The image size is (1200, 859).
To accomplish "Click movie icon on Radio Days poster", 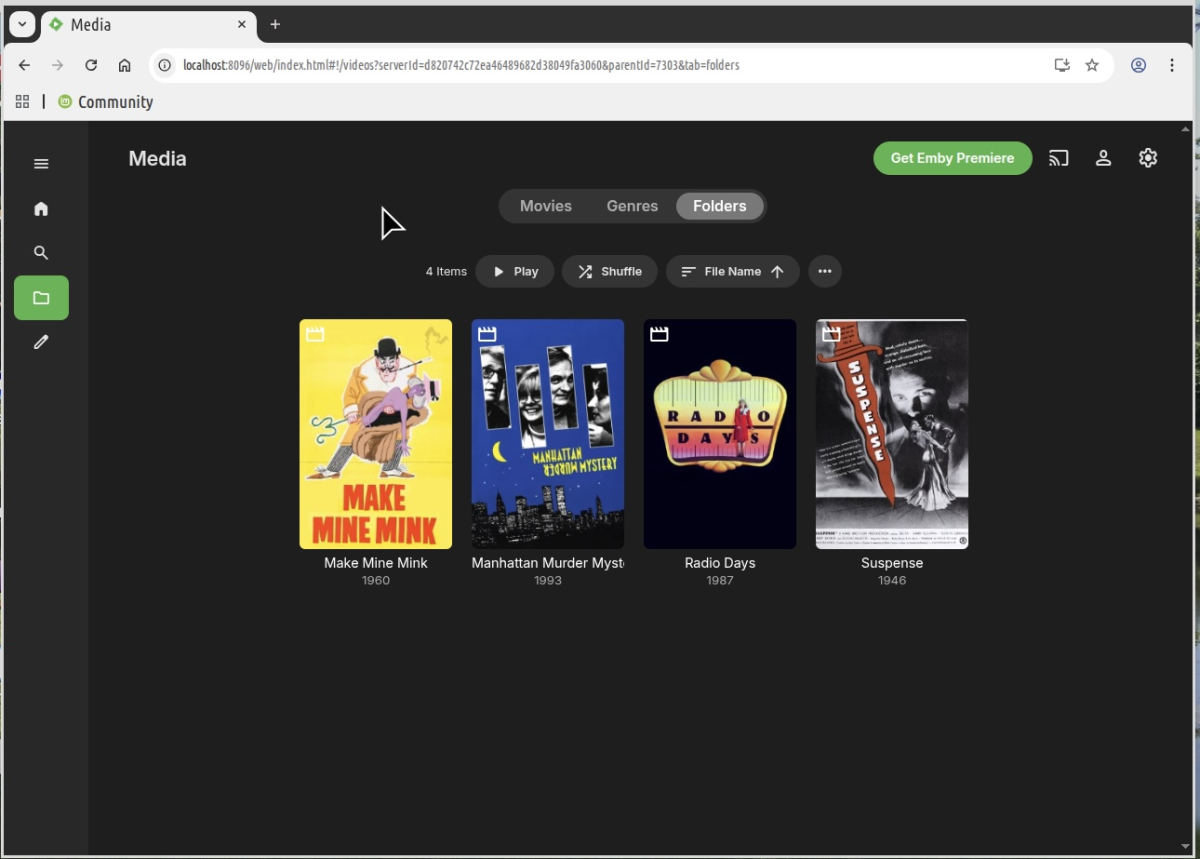I will click(659, 334).
